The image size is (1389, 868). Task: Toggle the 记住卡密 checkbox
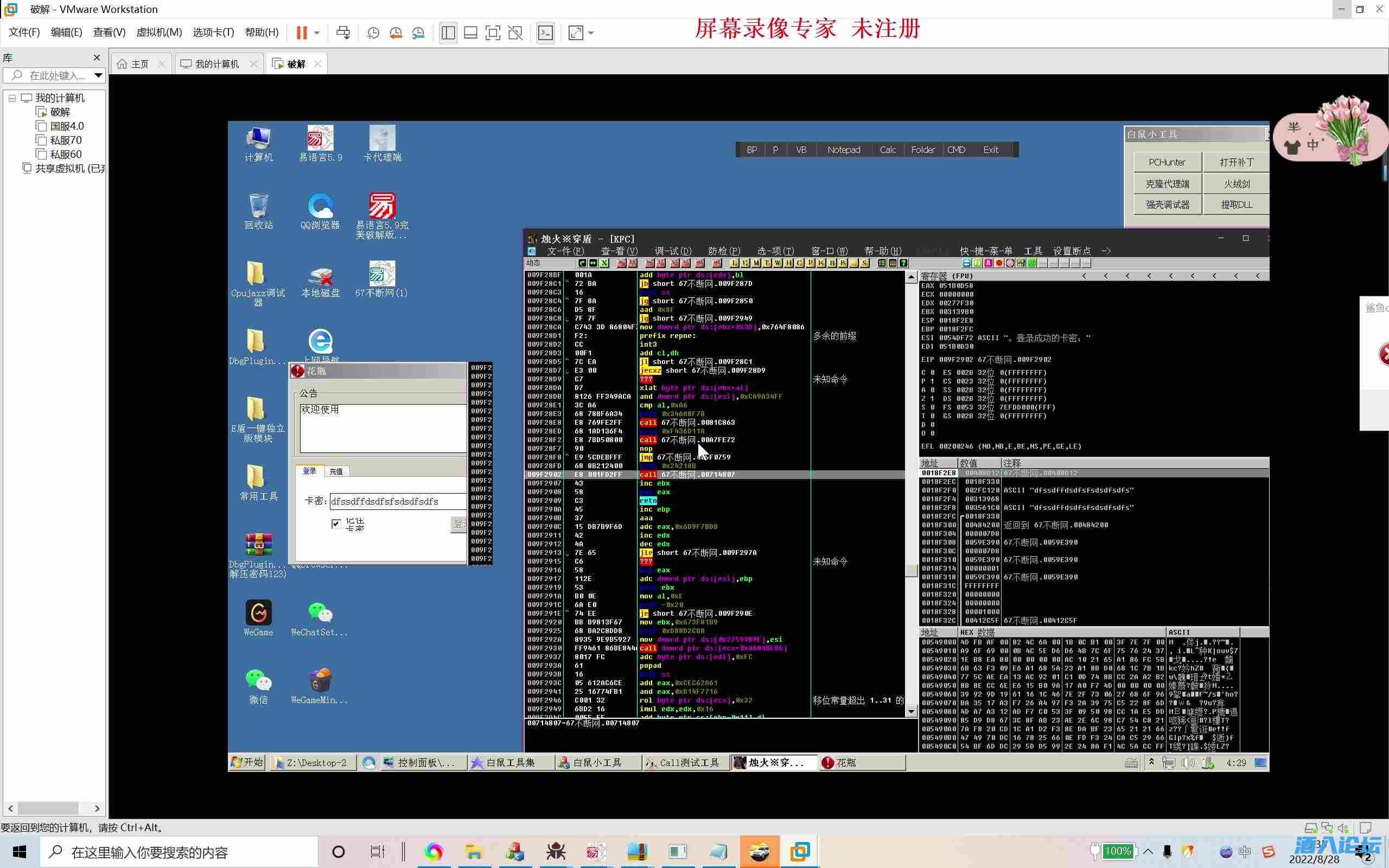[x=336, y=524]
